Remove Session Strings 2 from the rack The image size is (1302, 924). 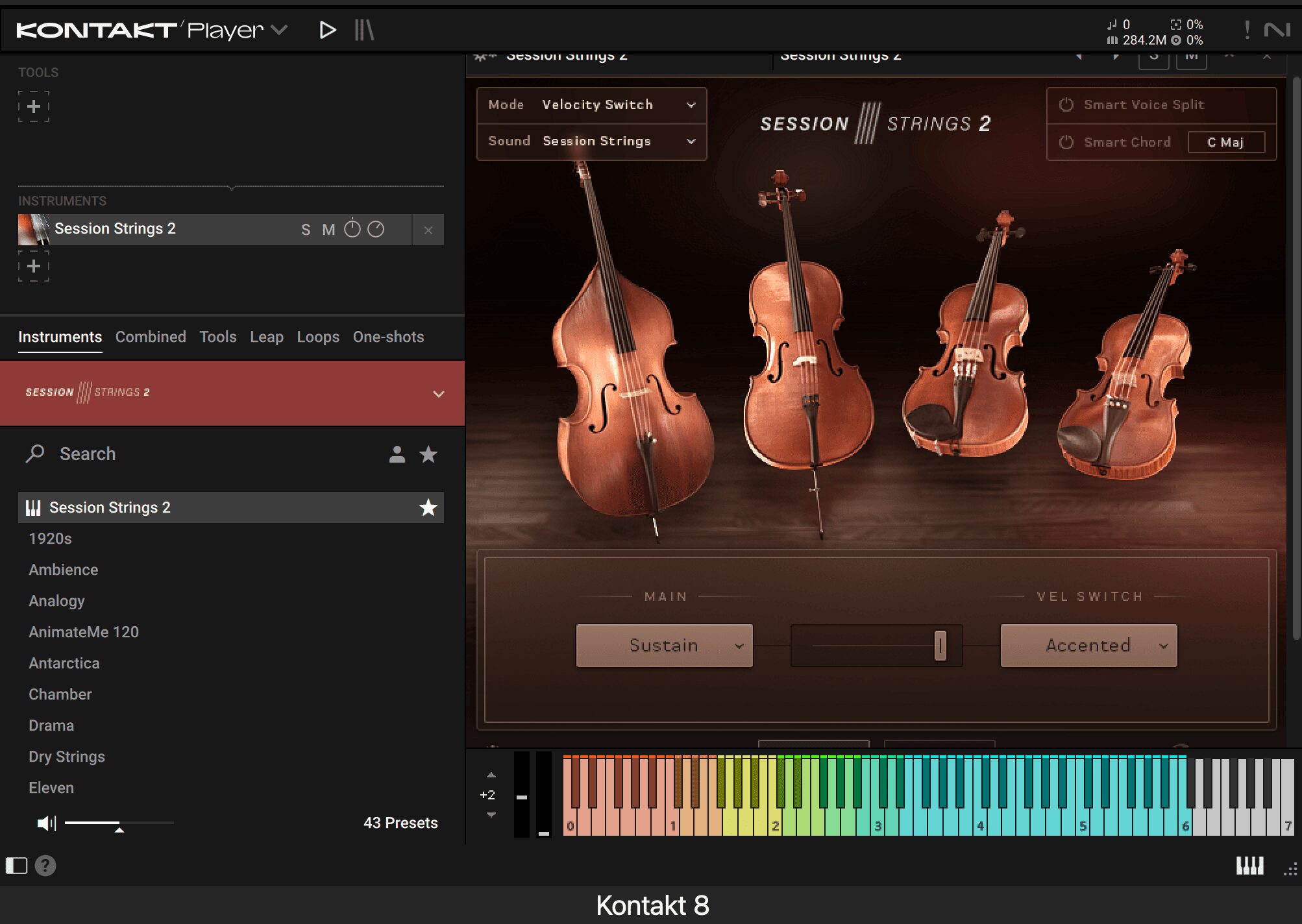[428, 230]
